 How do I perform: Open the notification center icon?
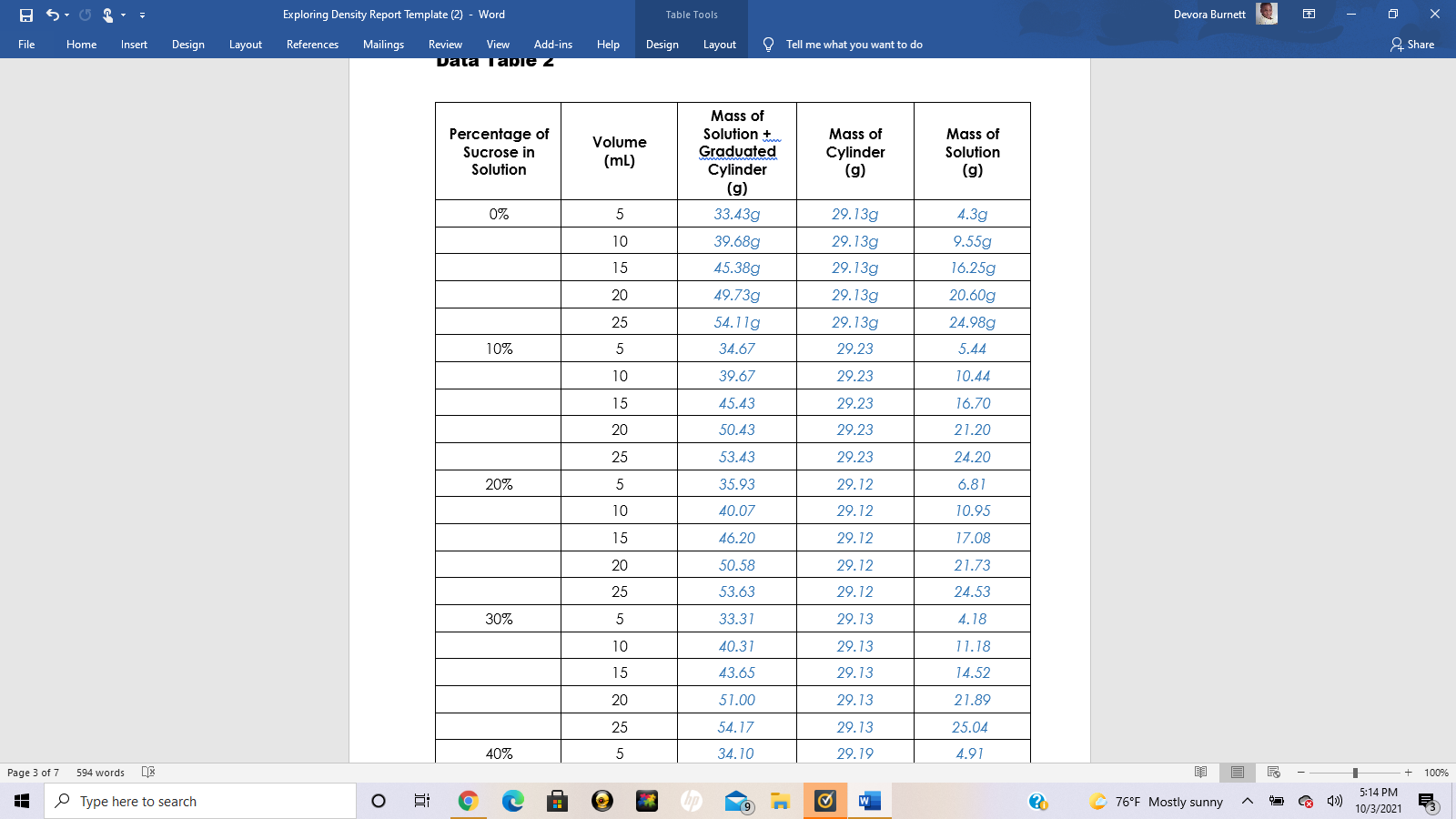click(x=1427, y=801)
